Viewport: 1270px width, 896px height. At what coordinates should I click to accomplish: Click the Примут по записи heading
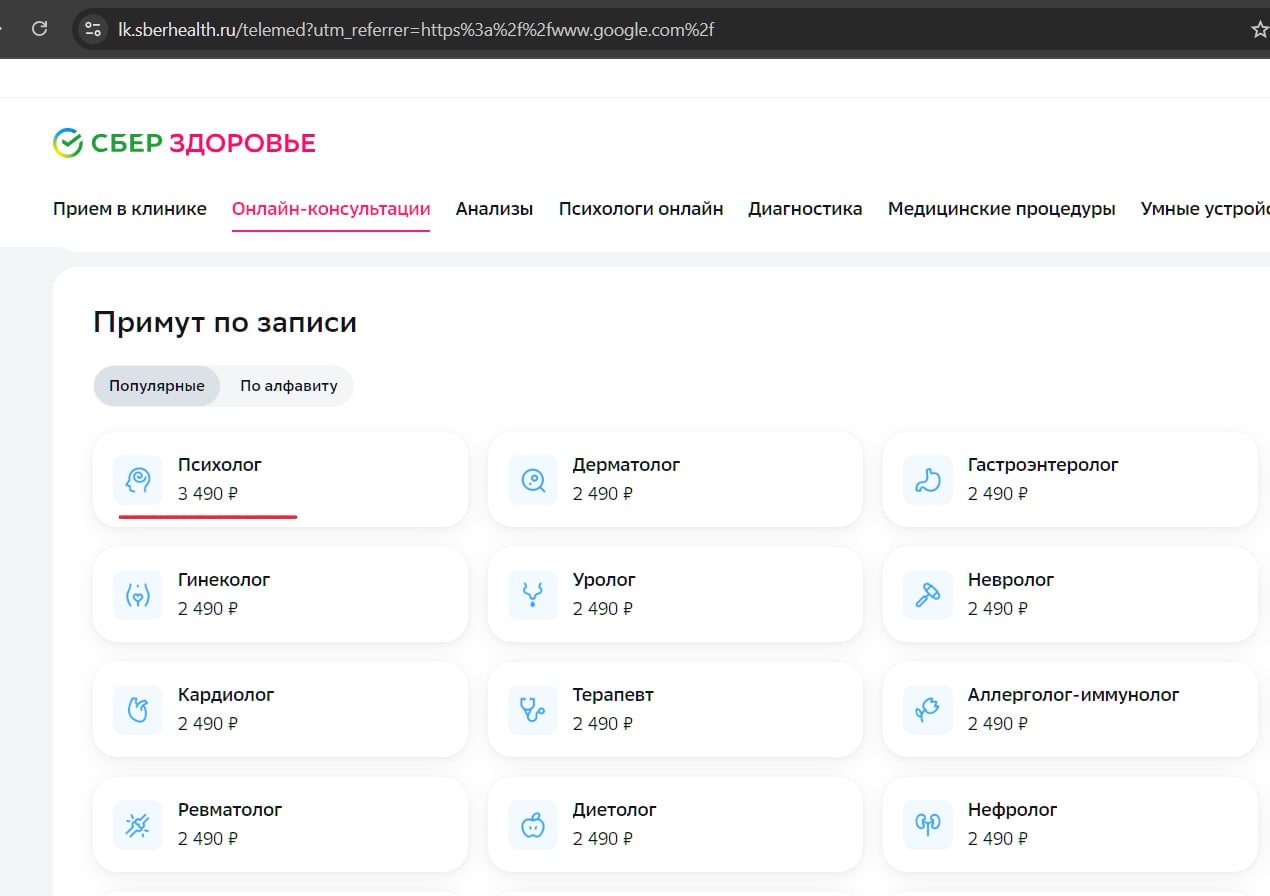225,323
